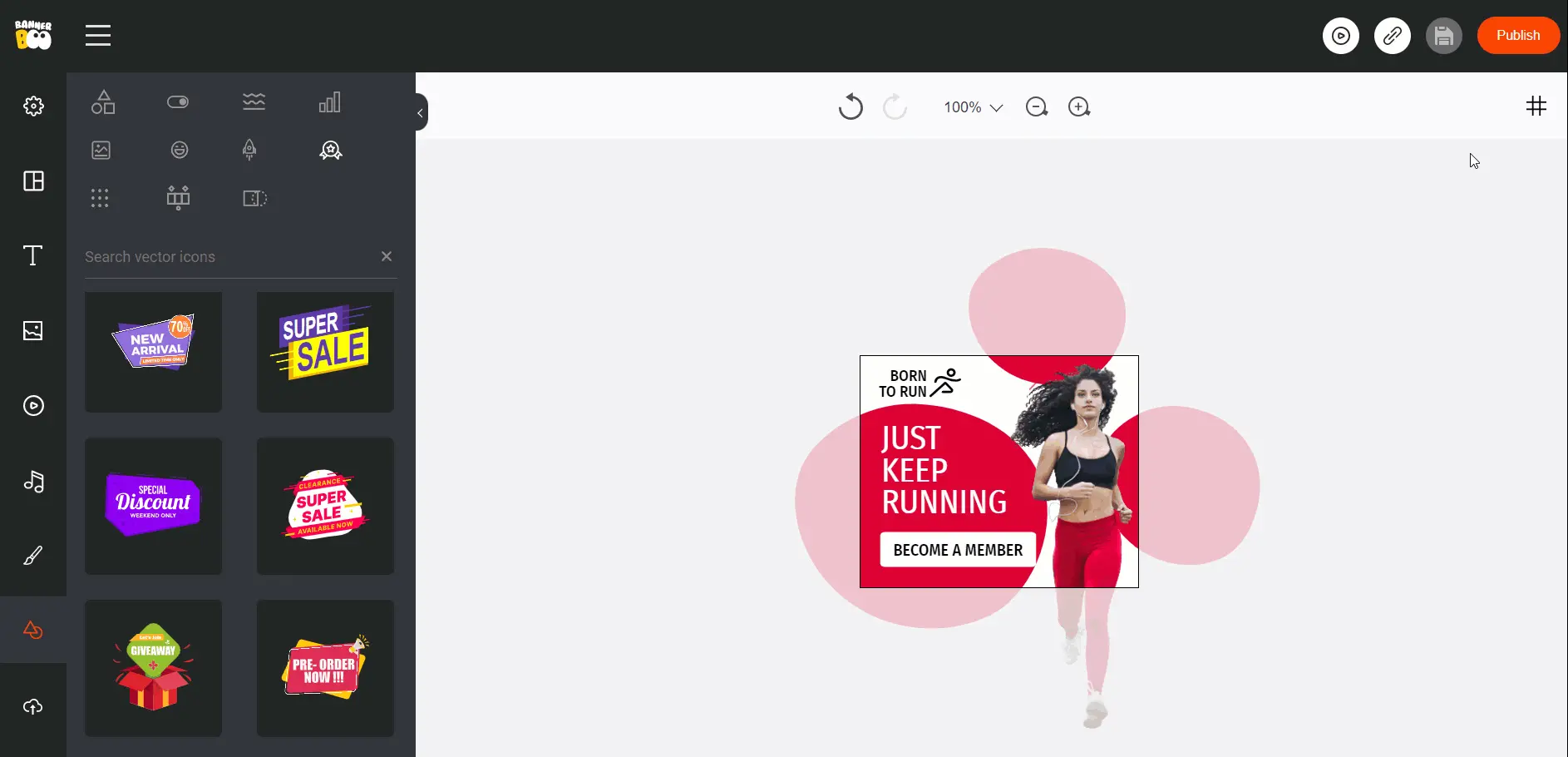Open the hamburger main menu
1568x757 pixels.
tap(98, 36)
